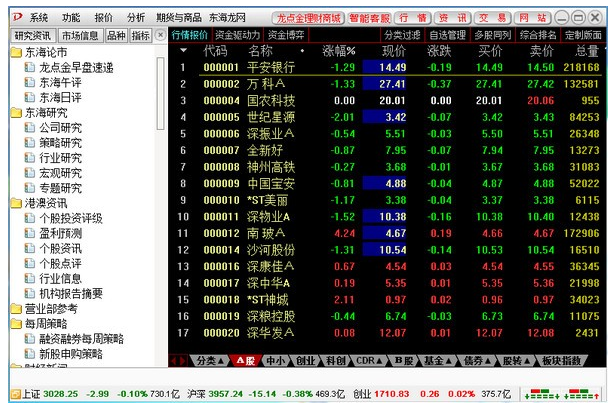Viewport: 615px width, 414px height.
Task: Expand the CDR tab menu
Action: [x=379, y=361]
